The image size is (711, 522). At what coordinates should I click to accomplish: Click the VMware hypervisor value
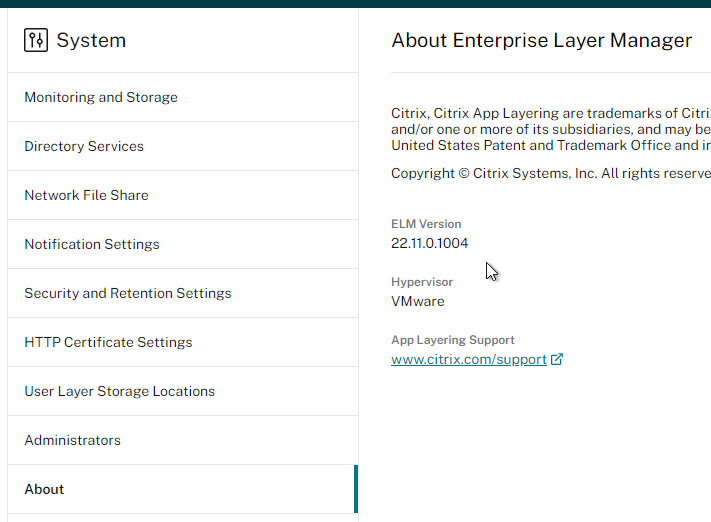pos(418,301)
